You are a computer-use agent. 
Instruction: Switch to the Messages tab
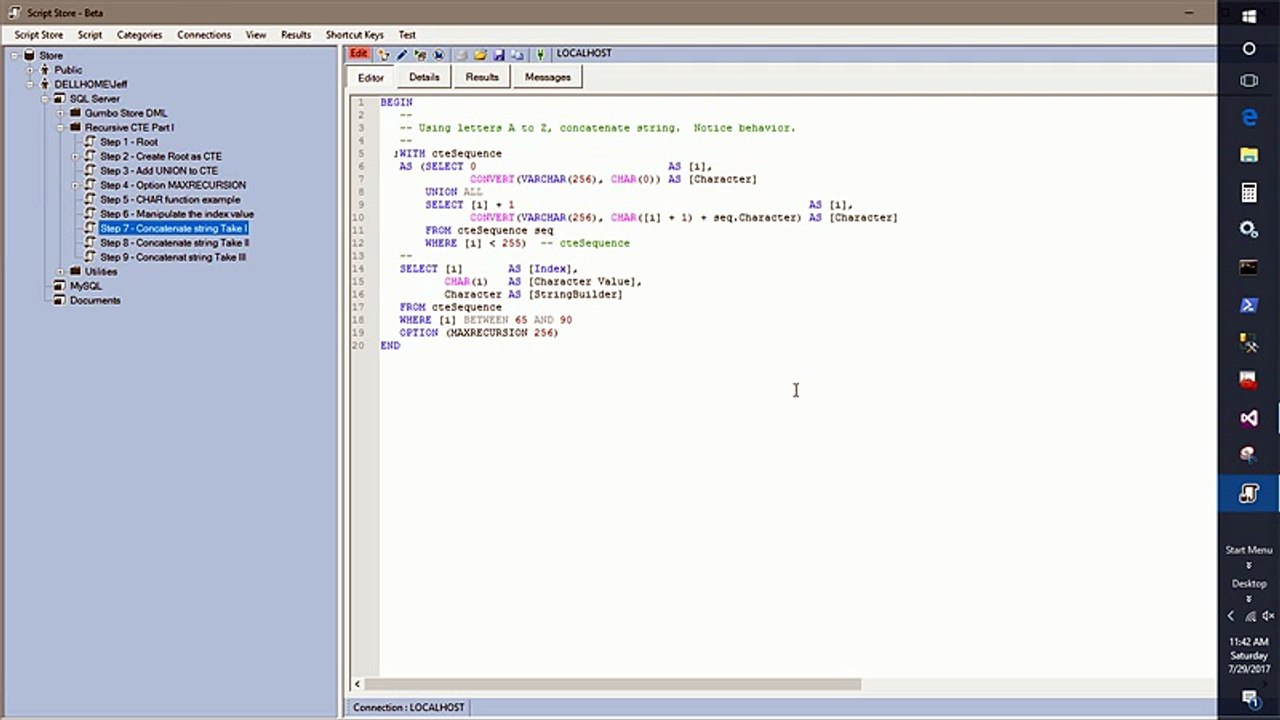(x=548, y=77)
